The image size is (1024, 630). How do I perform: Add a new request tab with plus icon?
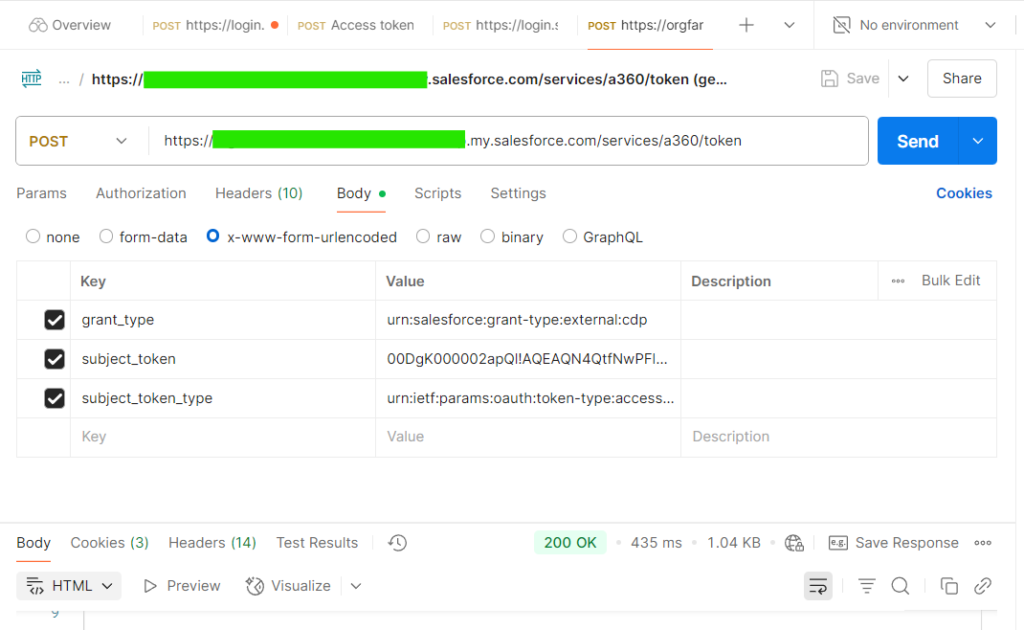[x=746, y=25]
